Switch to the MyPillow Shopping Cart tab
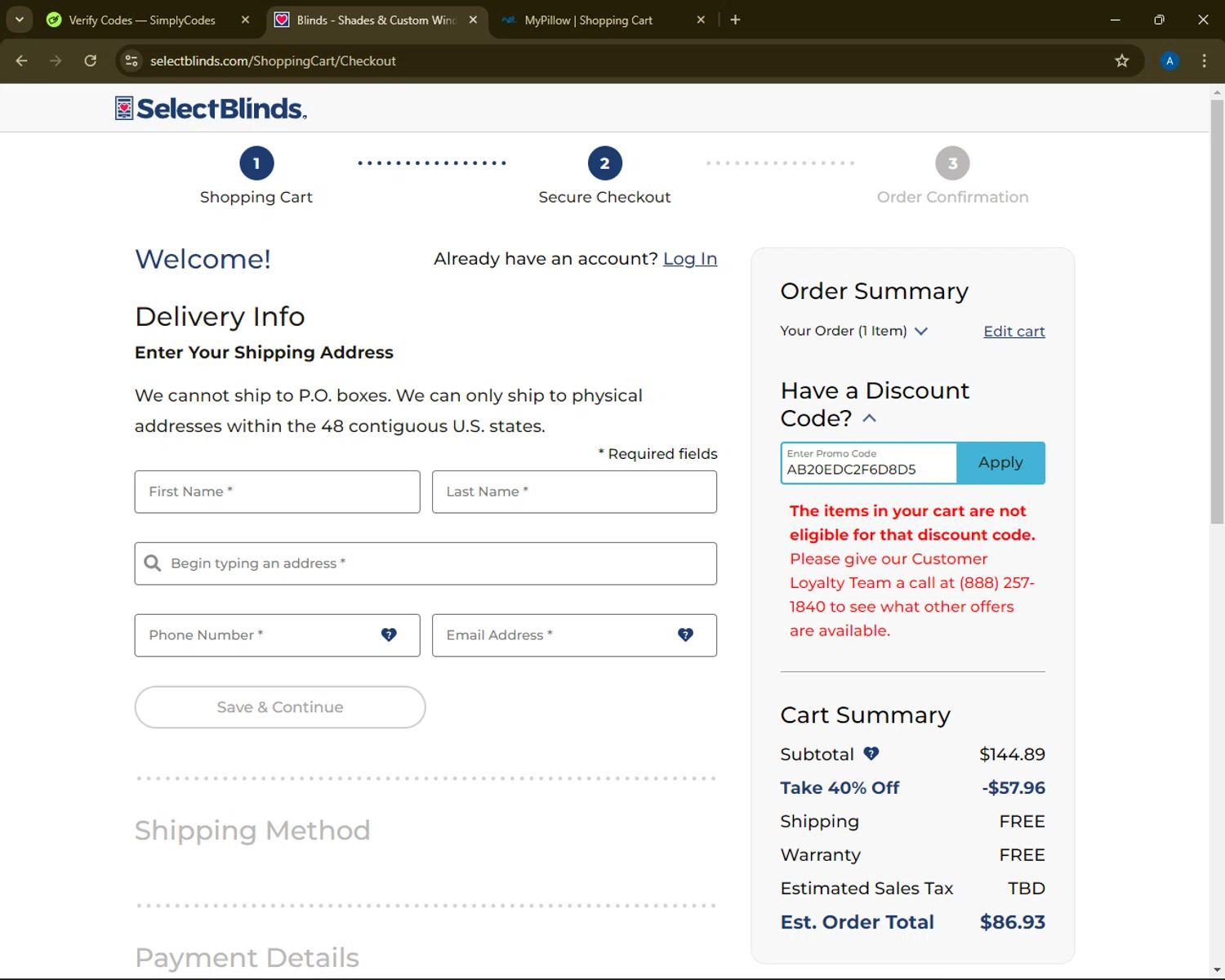This screenshot has width=1225, height=980. click(x=588, y=20)
